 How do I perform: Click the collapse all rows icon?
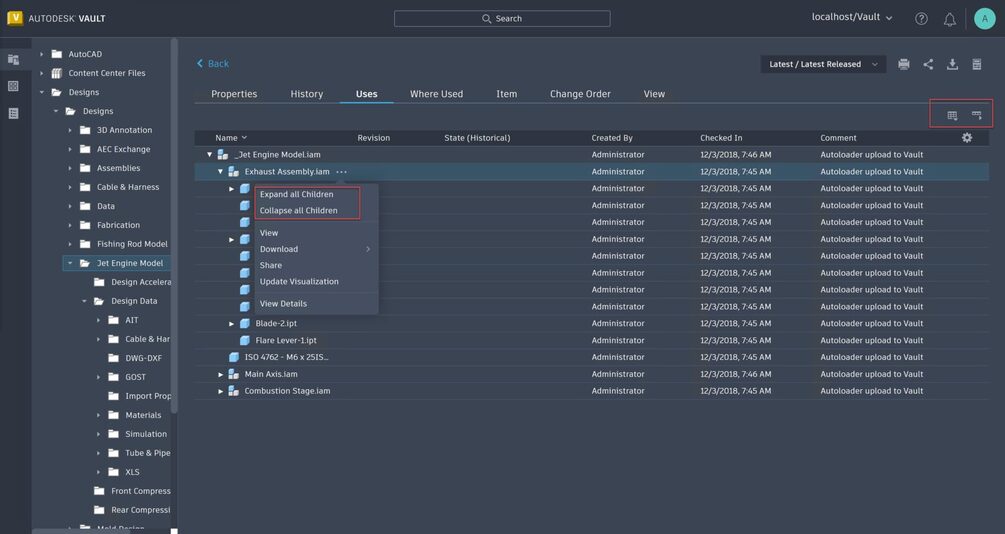pyautogui.click(x=976, y=115)
